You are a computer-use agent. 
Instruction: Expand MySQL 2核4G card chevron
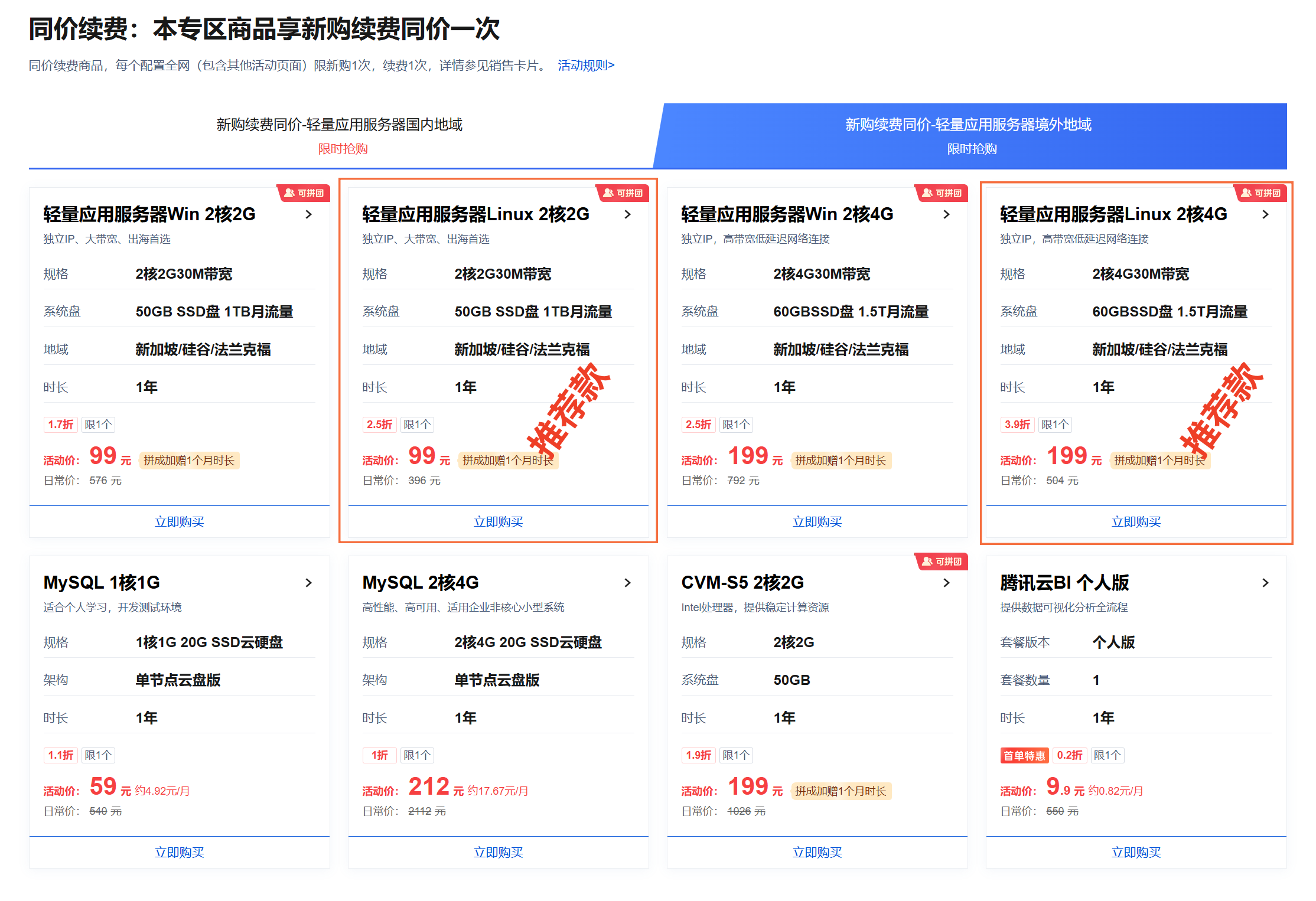627,583
